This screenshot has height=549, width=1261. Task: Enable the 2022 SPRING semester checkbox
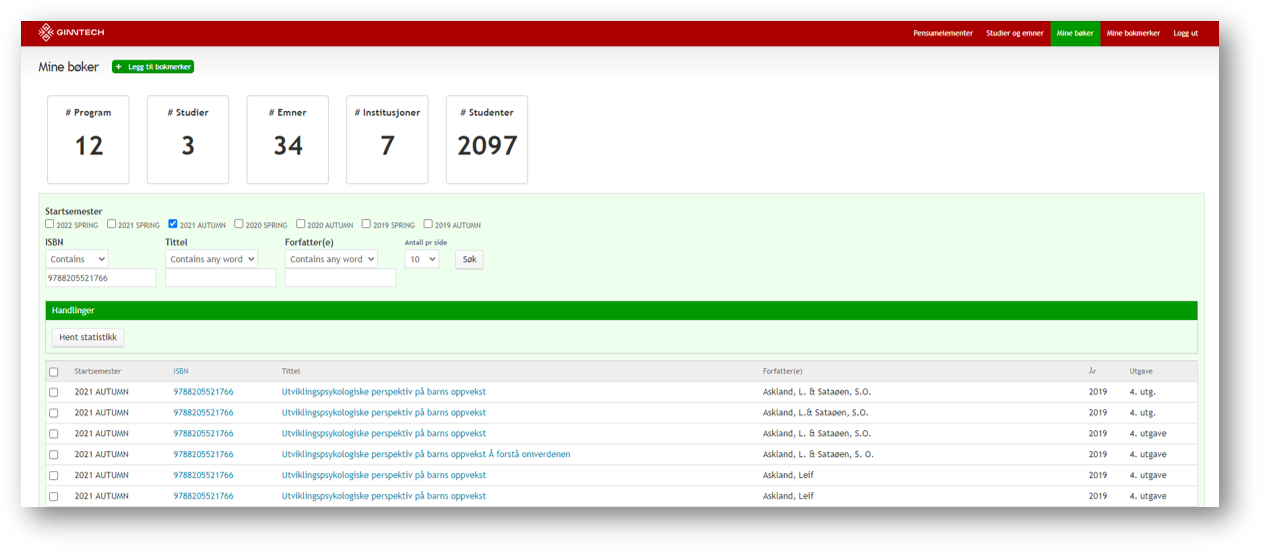pyautogui.click(x=50, y=224)
